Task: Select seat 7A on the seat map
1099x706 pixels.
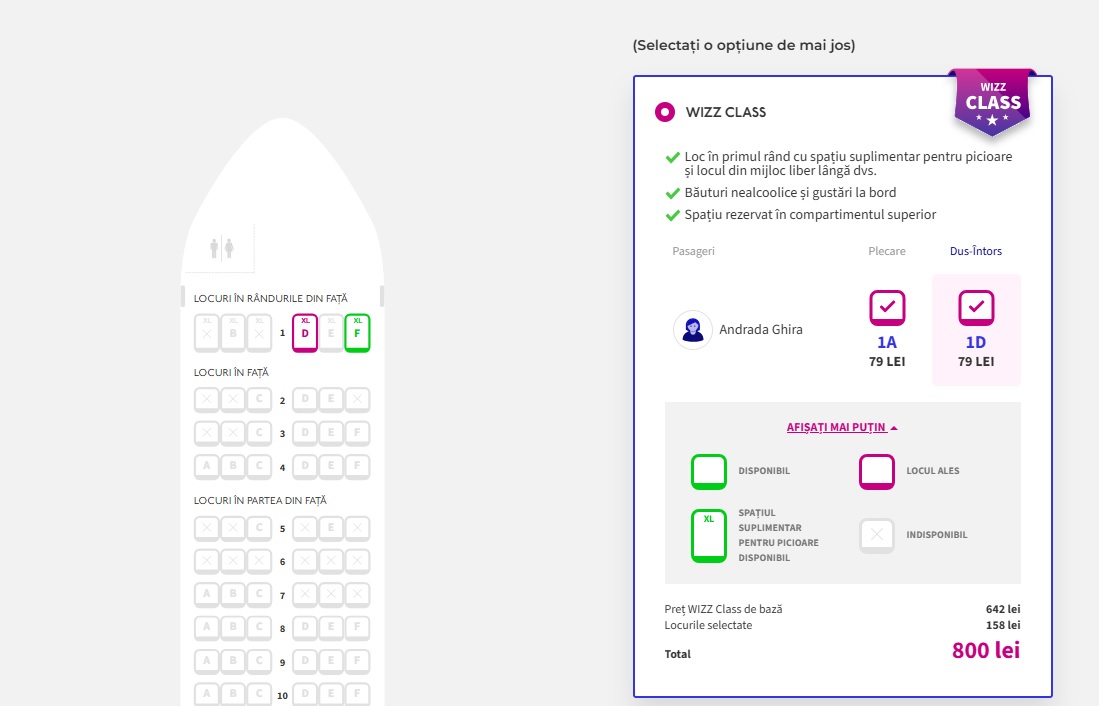Action: pos(206,594)
